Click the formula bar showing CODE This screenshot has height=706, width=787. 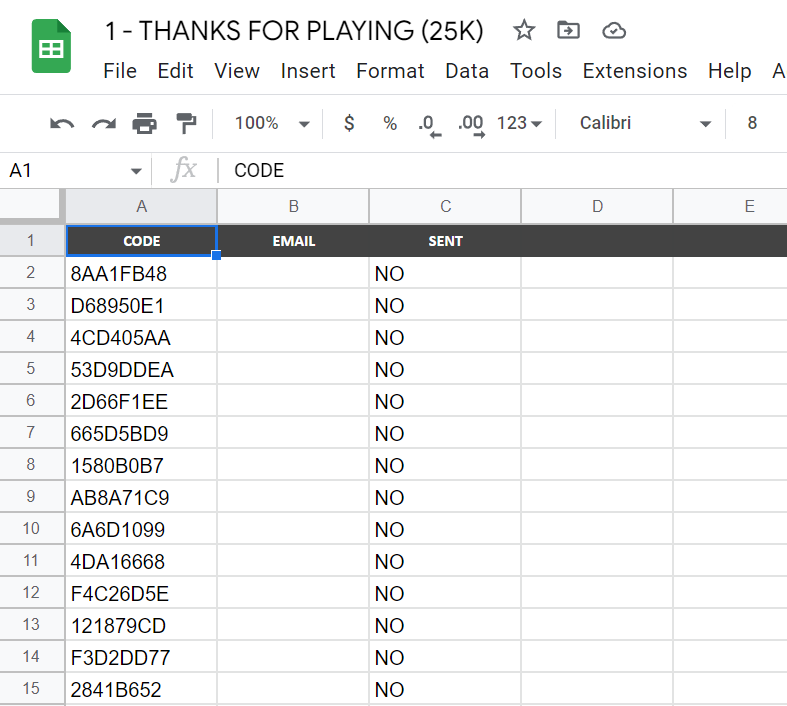click(x=502, y=171)
